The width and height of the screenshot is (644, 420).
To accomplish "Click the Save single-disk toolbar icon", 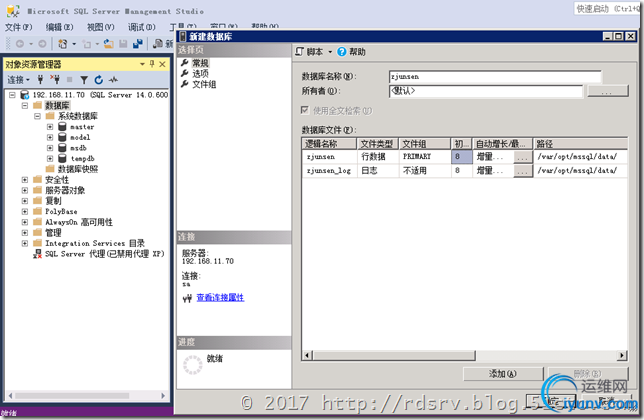I will 123,44.
